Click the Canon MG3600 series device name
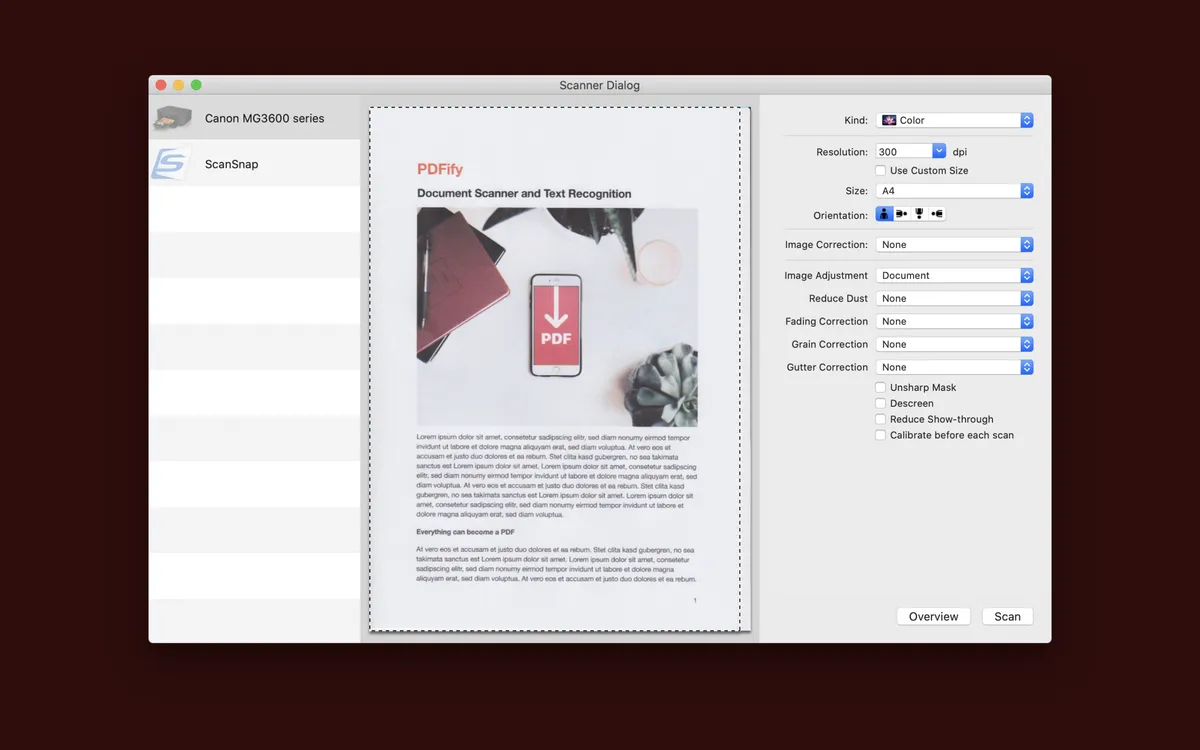1200x750 pixels. (x=265, y=118)
